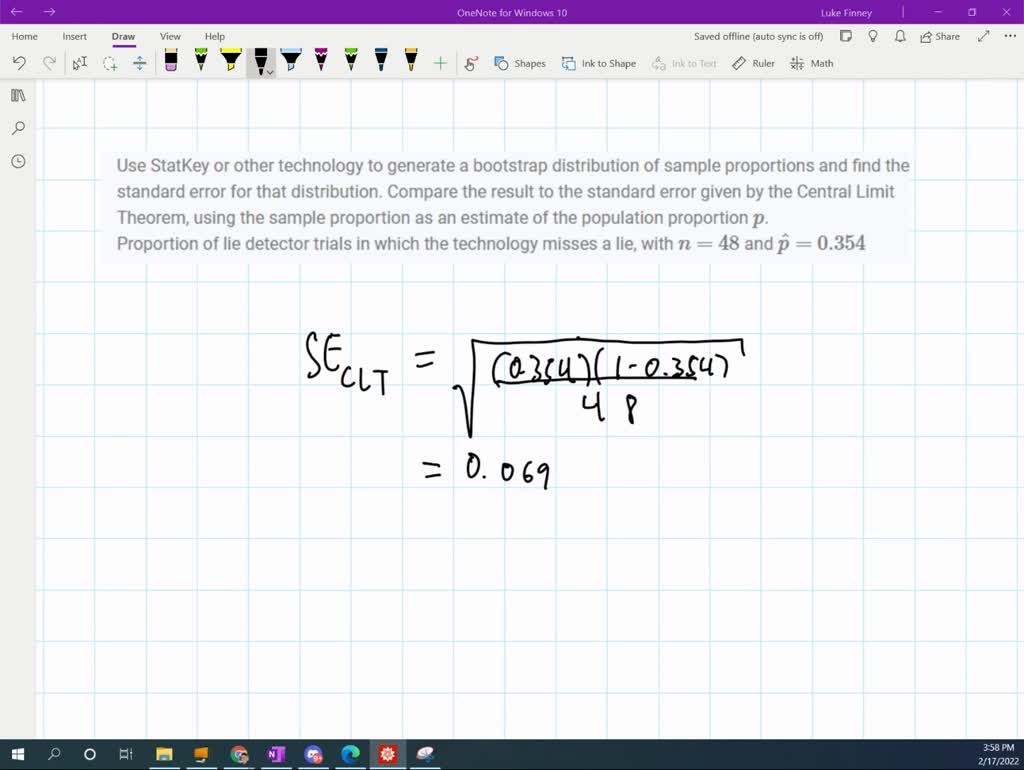
Task: Expand the Redo button options
Action: [48, 62]
